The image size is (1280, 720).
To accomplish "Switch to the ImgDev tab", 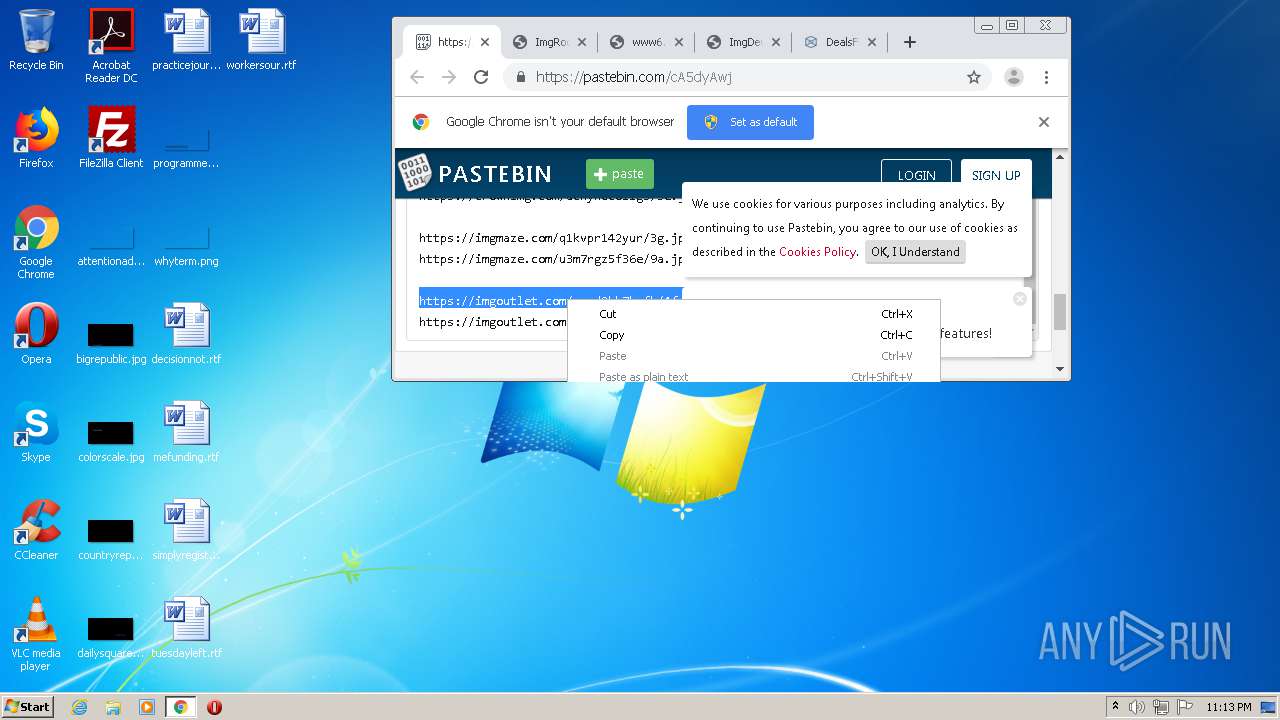I will point(743,42).
